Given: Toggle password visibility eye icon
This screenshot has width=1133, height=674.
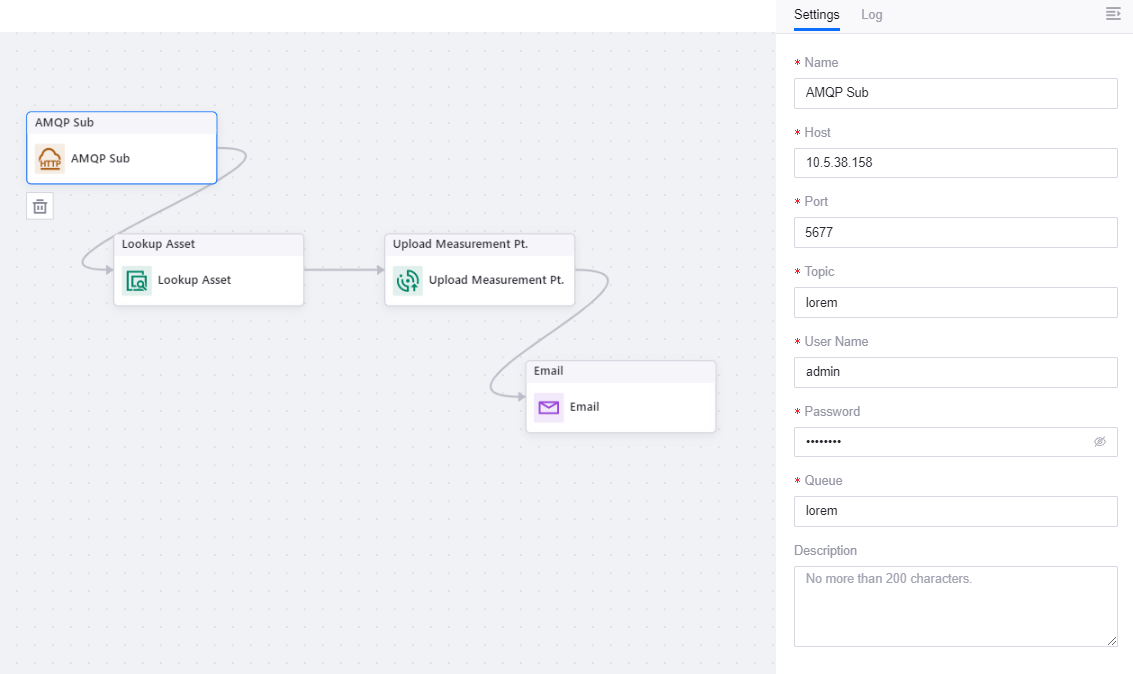Looking at the screenshot, I should [1100, 441].
